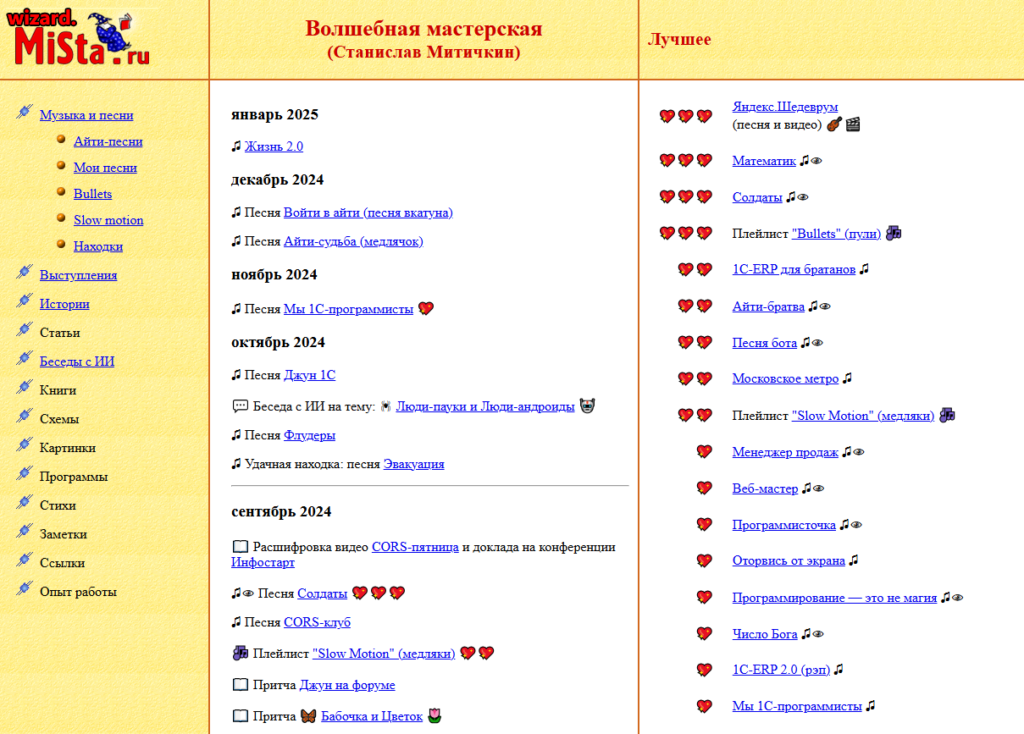The image size is (1024, 734).
Task: Open the Веб-мастер link
Action: point(765,488)
